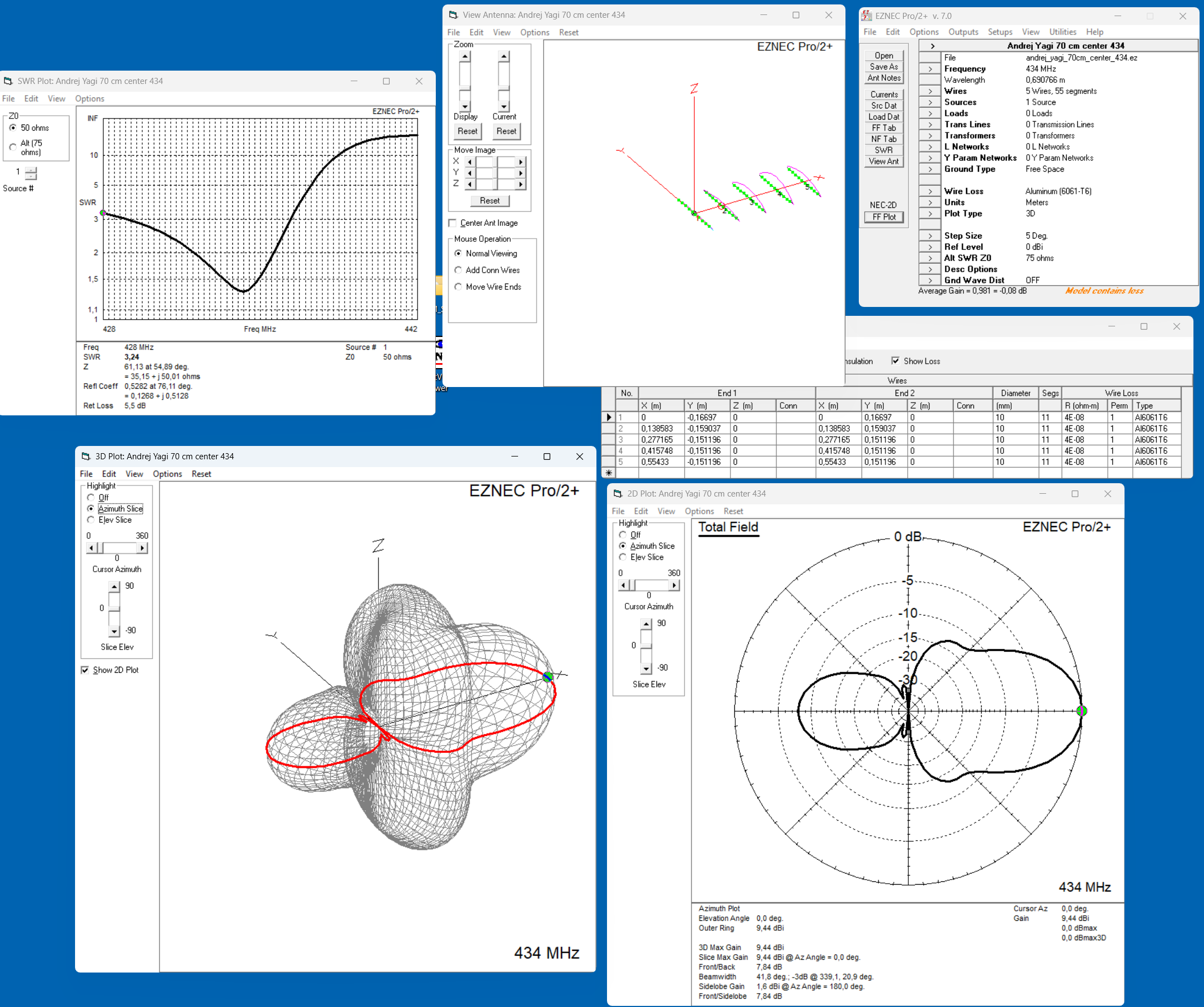
Task: Select Elev Slice in 3D Plot highlight
Action: (91, 519)
